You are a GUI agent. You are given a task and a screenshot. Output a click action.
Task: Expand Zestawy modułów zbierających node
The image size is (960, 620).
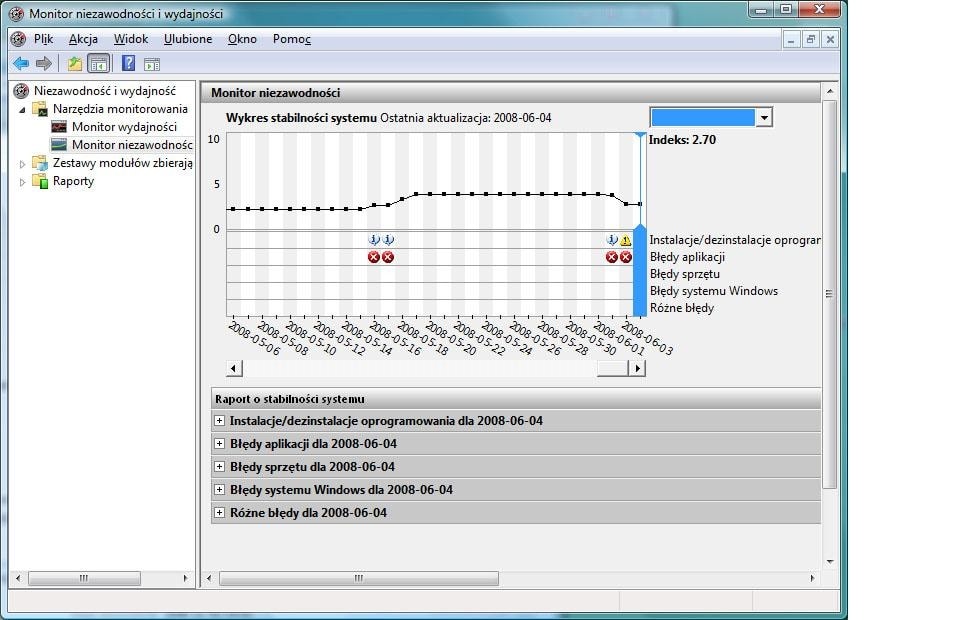(x=23, y=164)
